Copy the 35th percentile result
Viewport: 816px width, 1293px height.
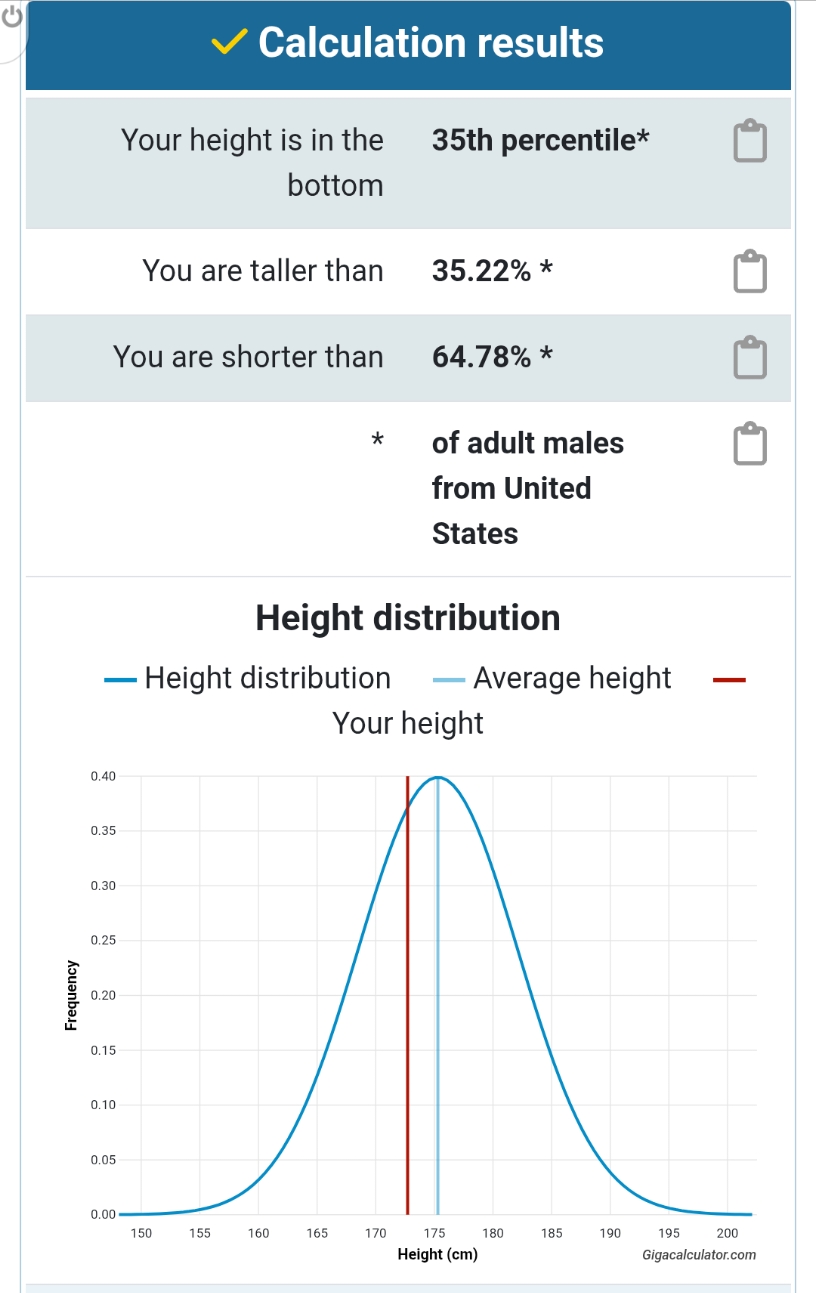750,142
